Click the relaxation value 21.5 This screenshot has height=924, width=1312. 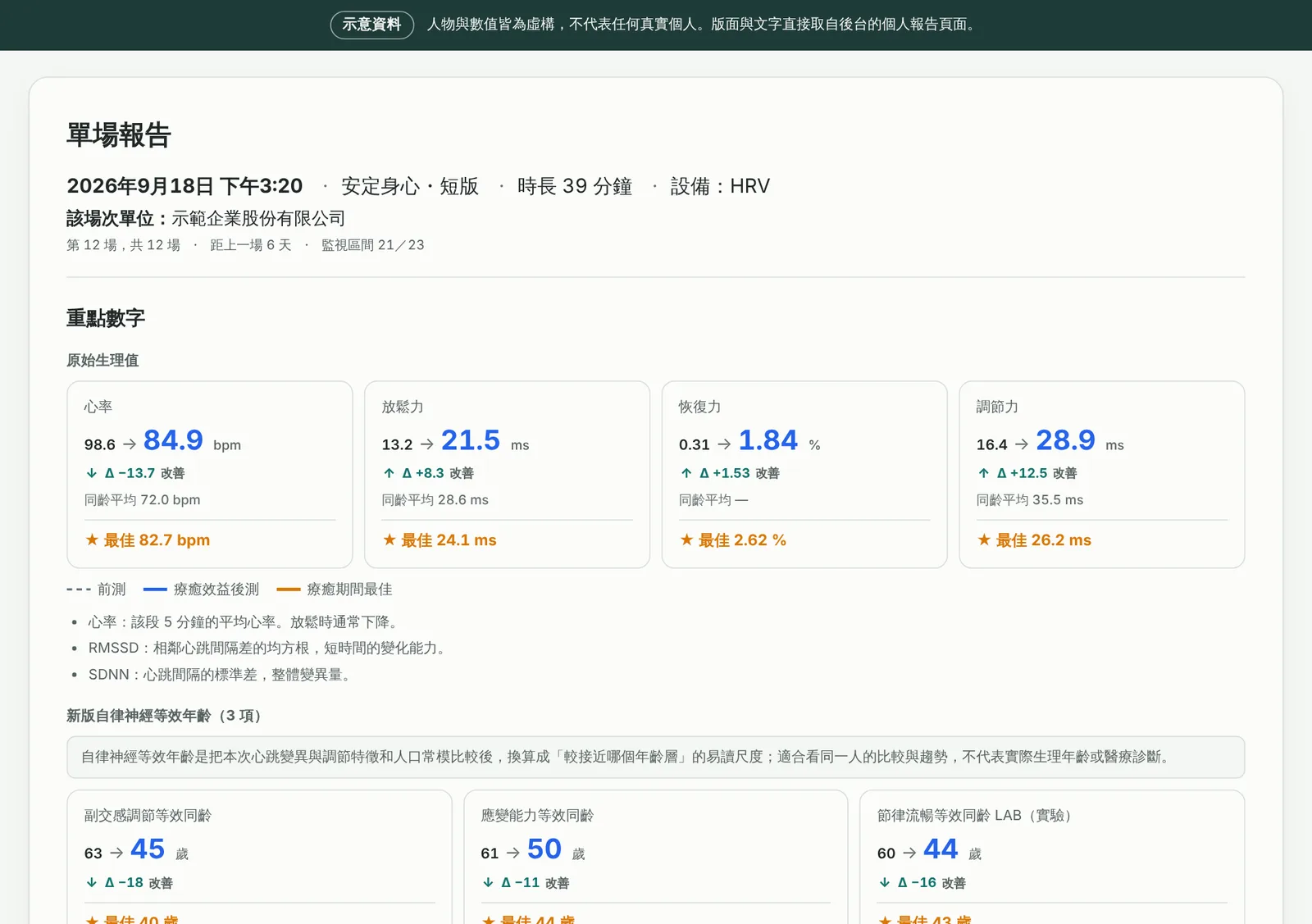click(471, 440)
